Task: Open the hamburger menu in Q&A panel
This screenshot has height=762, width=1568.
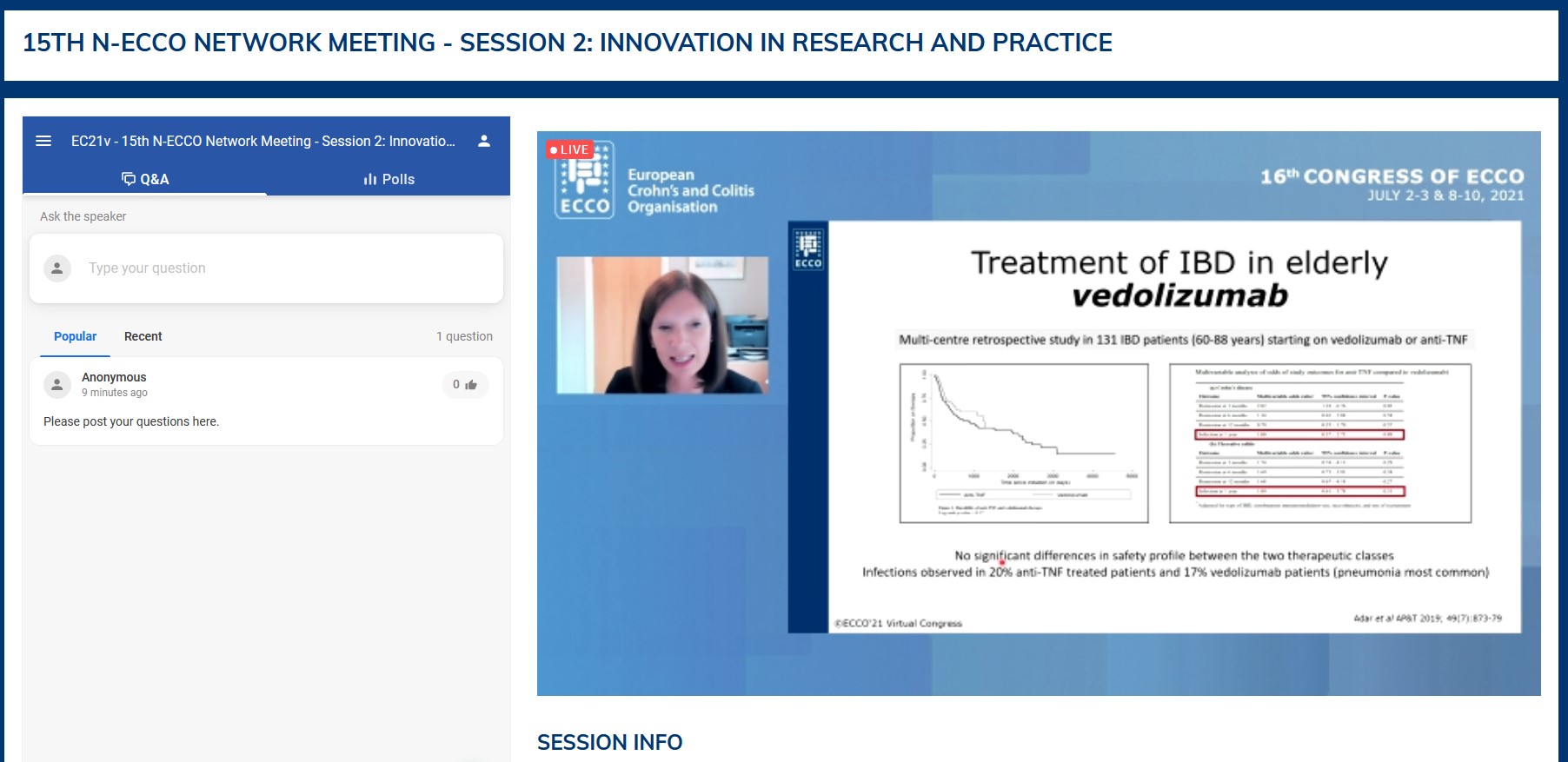Action: [43, 141]
